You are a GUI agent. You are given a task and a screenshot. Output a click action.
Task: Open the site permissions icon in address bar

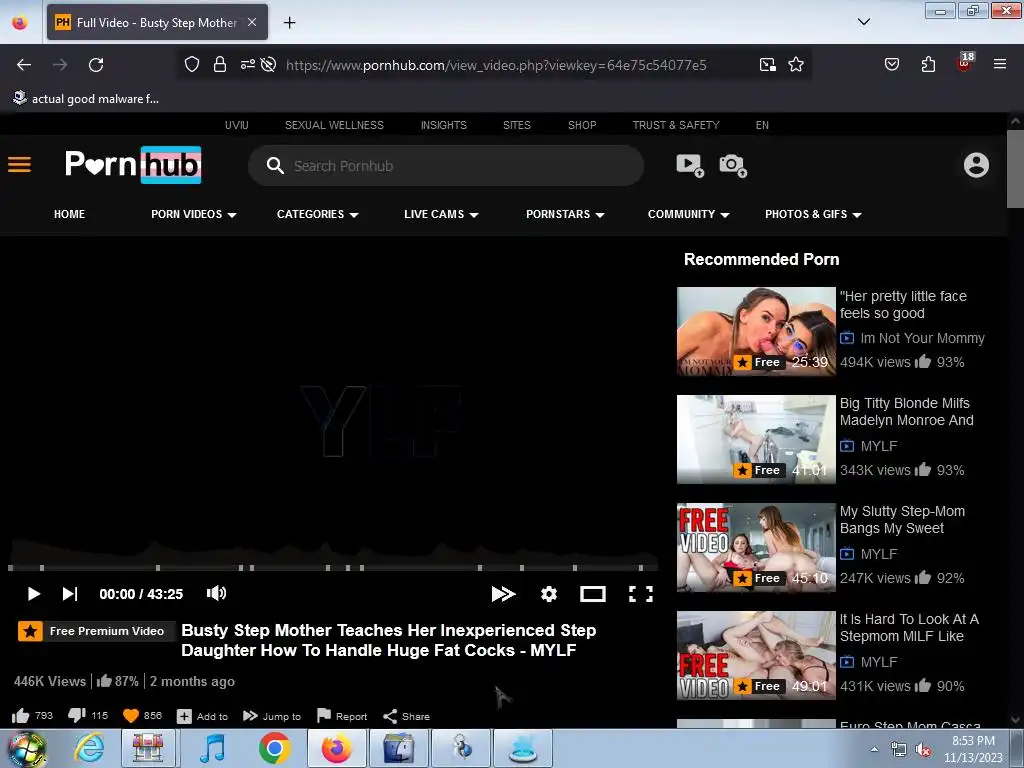point(248,64)
